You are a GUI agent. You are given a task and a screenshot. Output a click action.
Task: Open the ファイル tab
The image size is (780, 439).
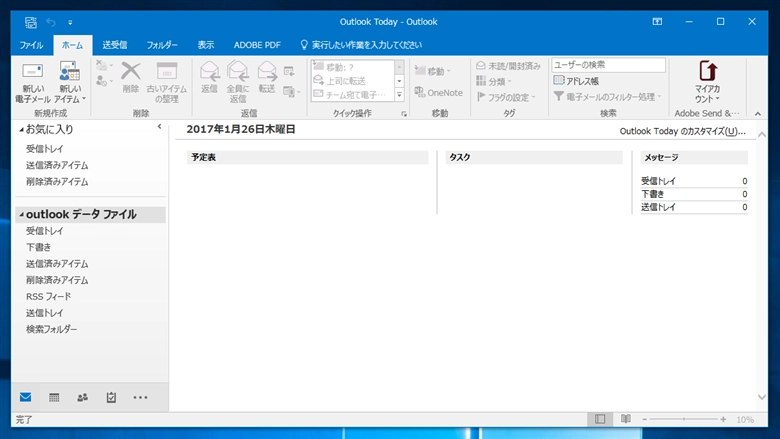(31, 45)
